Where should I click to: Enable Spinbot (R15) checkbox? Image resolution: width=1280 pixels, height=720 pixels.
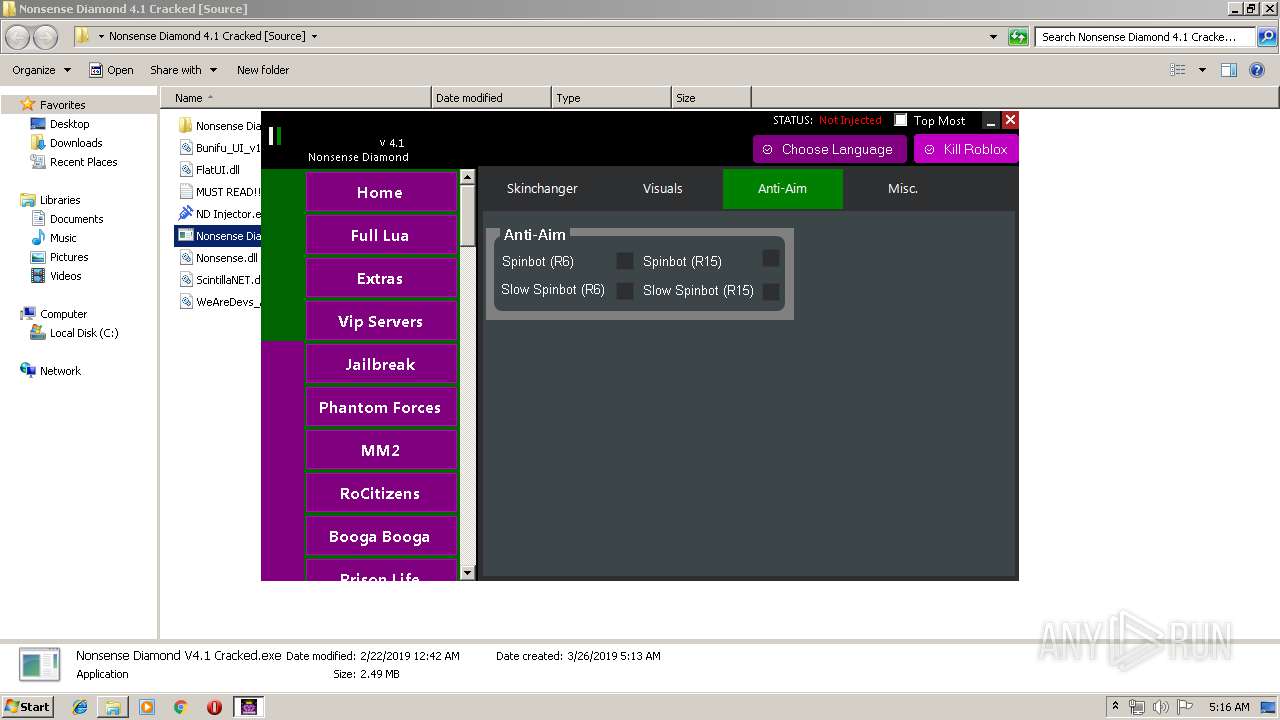(771, 258)
